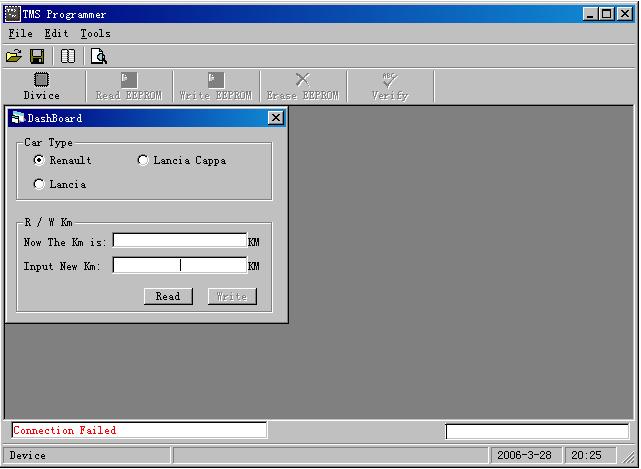This screenshot has width=641, height=469.
Task: Maximize the TMS Programmer window
Action: (x=607, y=14)
